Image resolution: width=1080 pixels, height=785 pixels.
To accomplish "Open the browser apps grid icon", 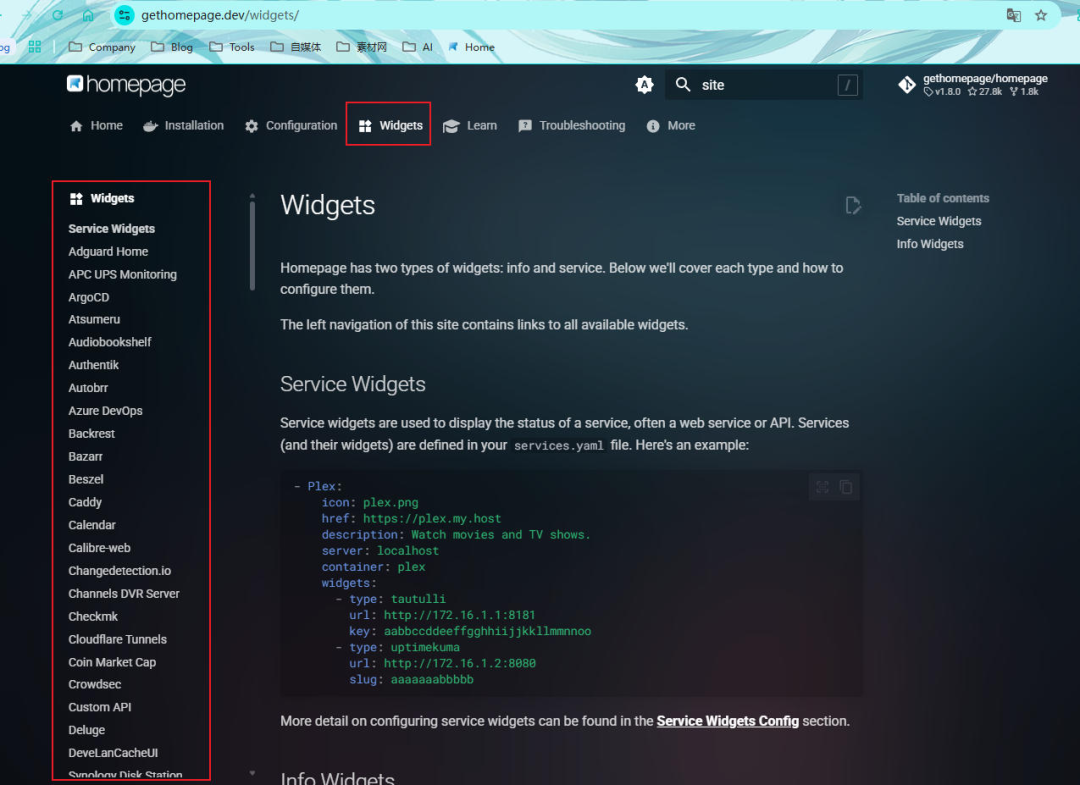I will pos(35,47).
